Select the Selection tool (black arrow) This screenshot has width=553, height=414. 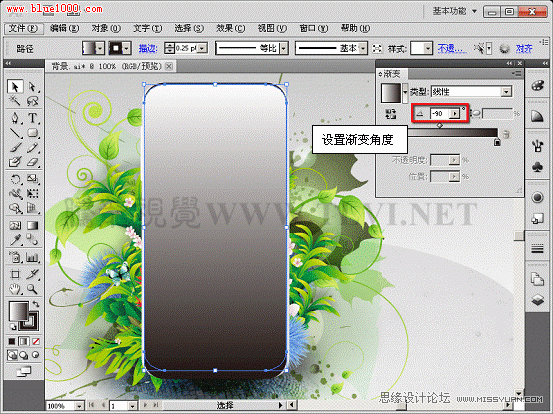click(x=15, y=86)
